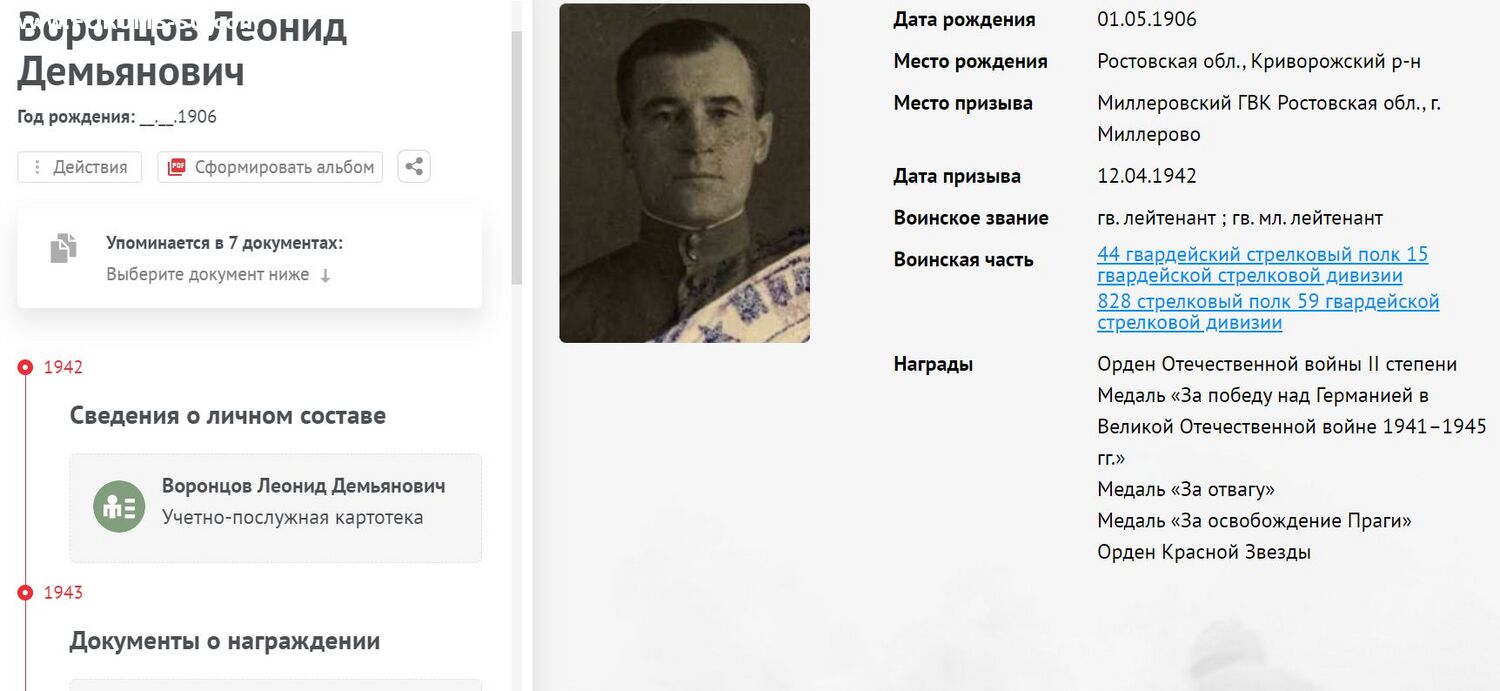The image size is (1500, 691).
Task: Open 828 стрелковый полк link
Action: (x=1268, y=312)
